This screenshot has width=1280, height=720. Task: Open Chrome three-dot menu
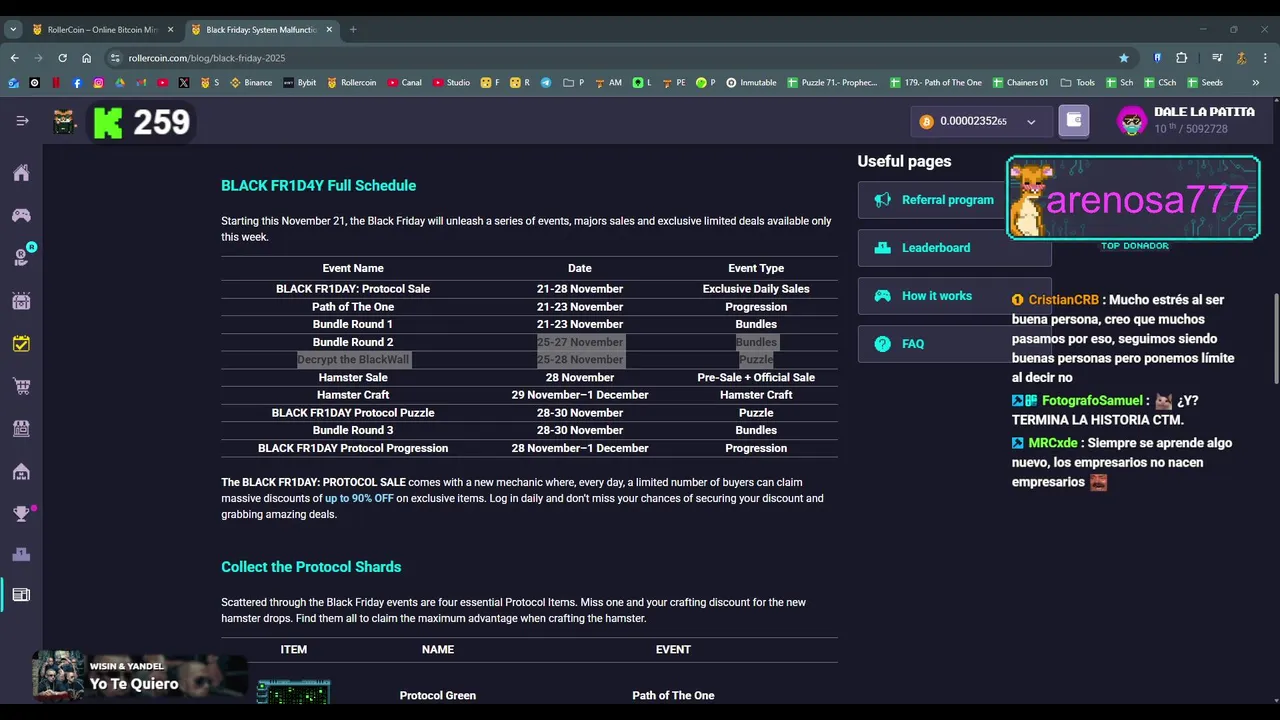pos(1265,58)
